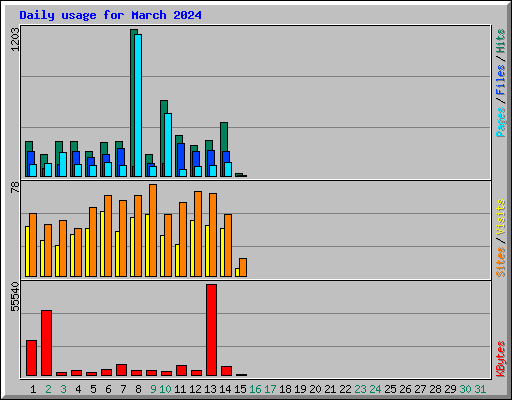Click day 6 on the x-axis
The width and height of the screenshot is (512, 400).
[108, 389]
